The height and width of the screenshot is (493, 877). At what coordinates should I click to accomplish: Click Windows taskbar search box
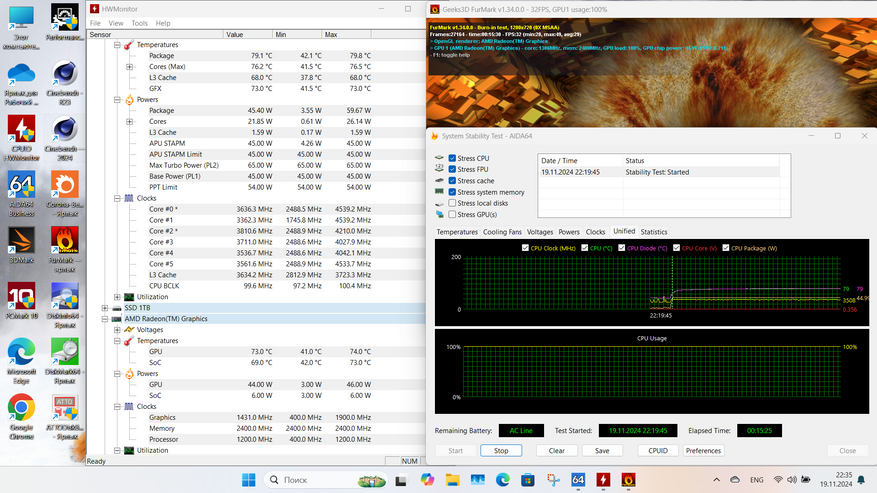326,480
